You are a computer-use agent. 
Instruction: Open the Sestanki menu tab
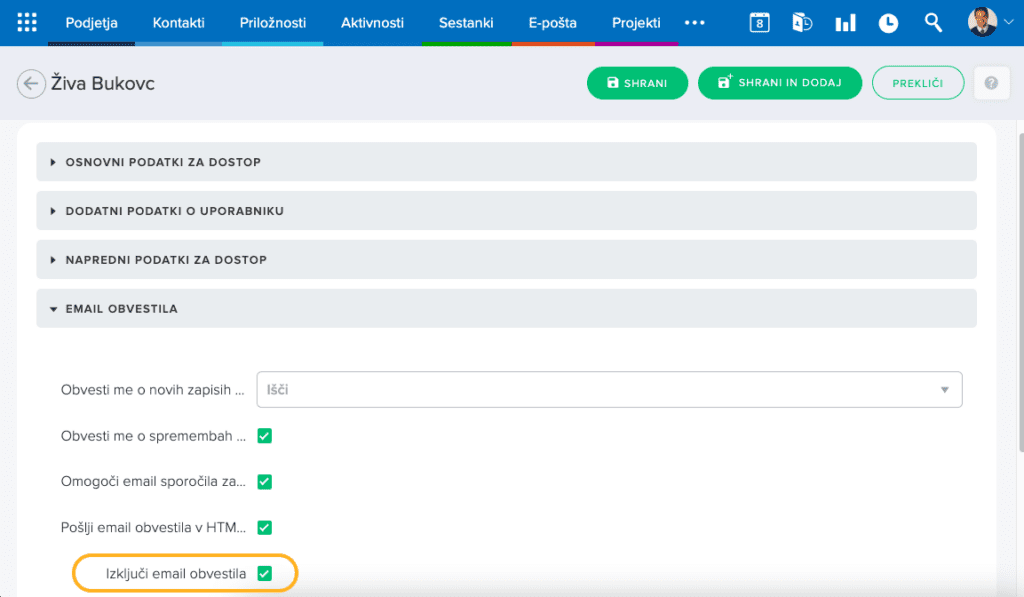pyautogui.click(x=466, y=23)
